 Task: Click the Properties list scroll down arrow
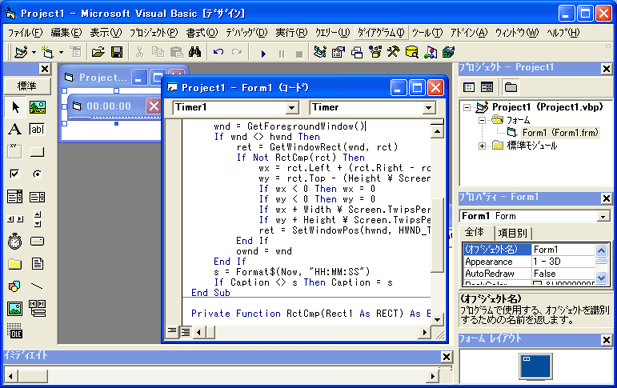pos(602,278)
